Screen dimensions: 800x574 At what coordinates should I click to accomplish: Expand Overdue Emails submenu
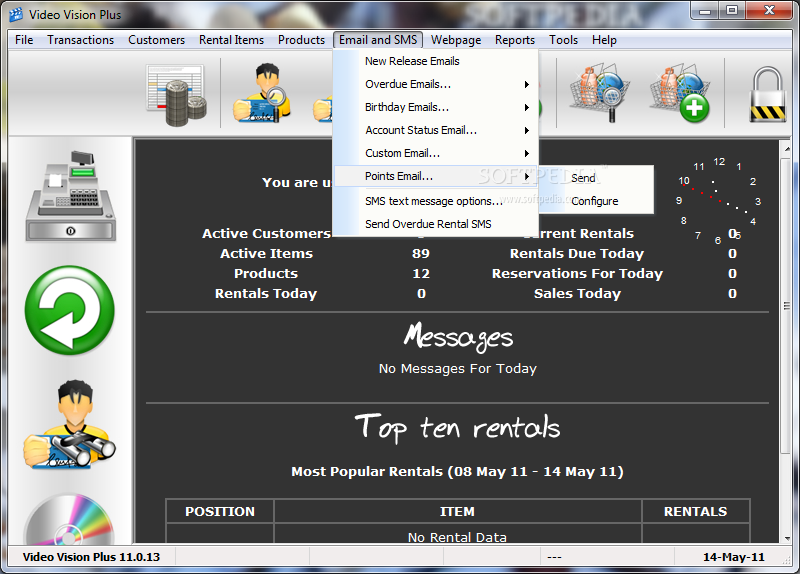(436, 84)
